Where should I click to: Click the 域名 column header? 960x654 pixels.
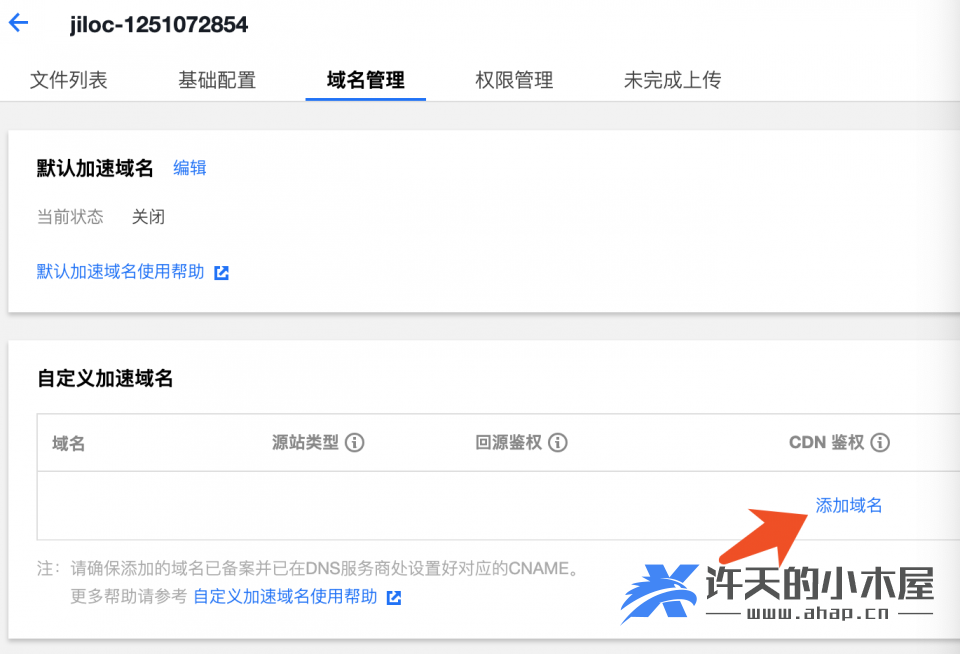[x=68, y=443]
